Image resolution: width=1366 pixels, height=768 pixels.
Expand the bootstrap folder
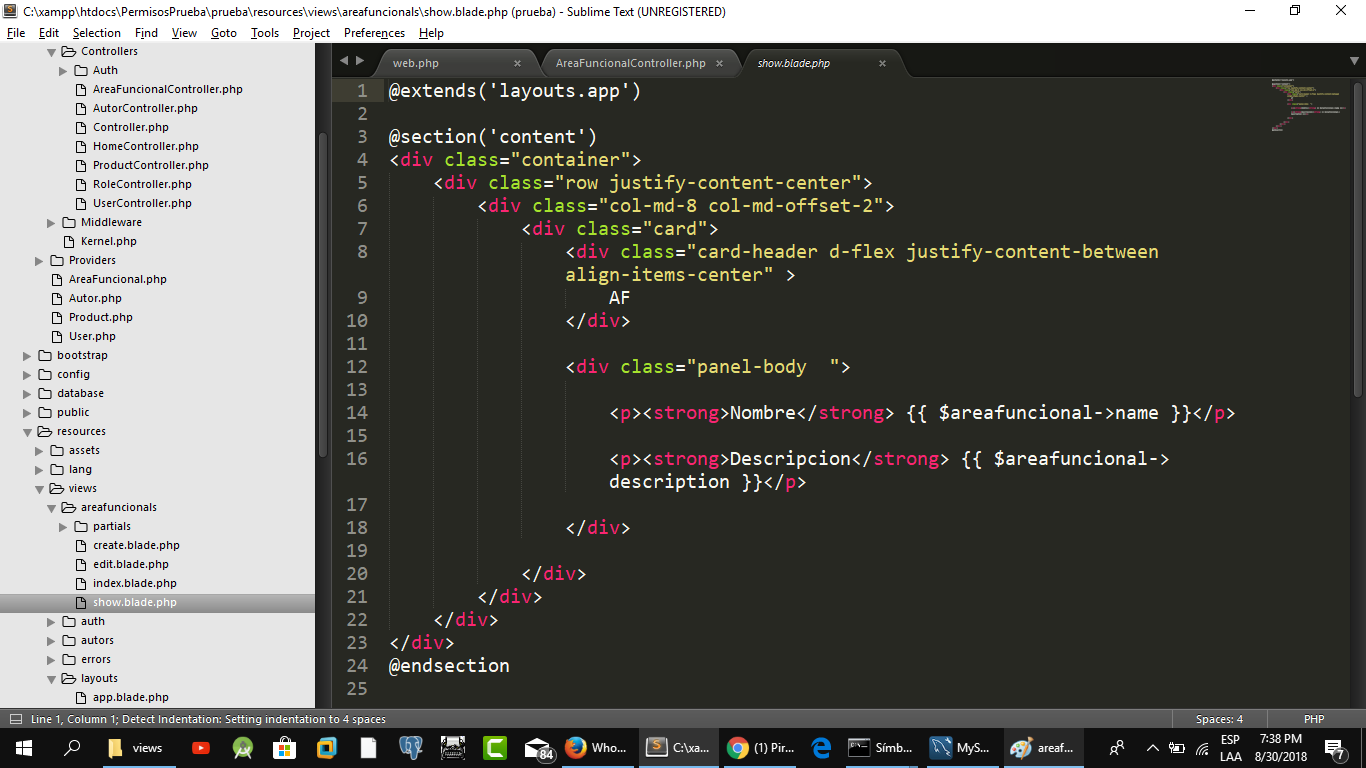(28, 355)
